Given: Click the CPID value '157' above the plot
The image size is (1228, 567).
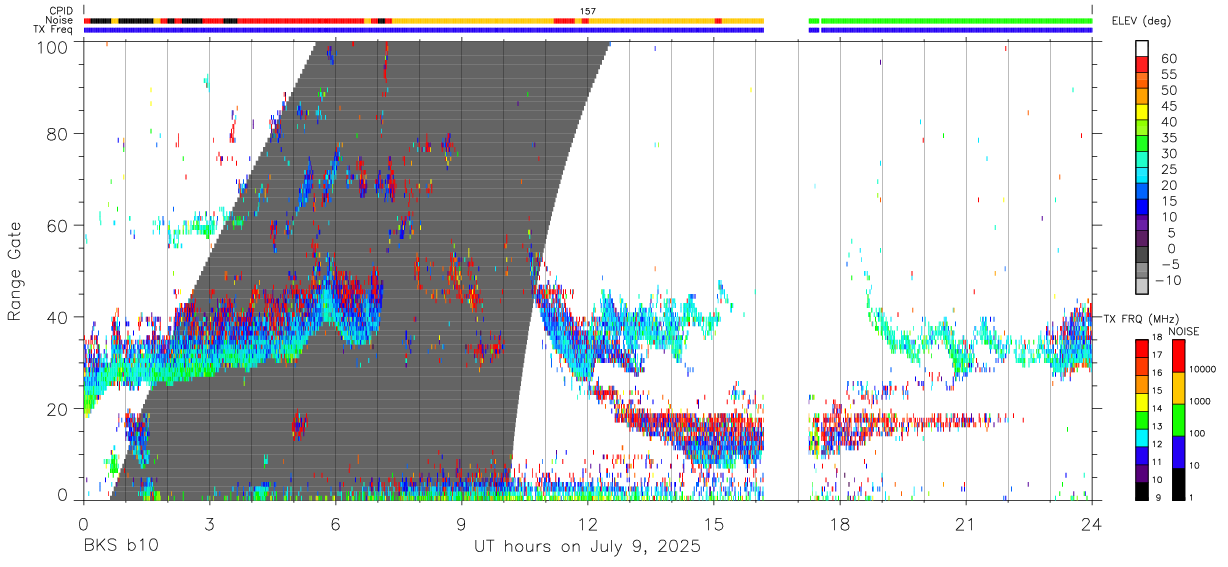Looking at the screenshot, I should (x=588, y=11).
